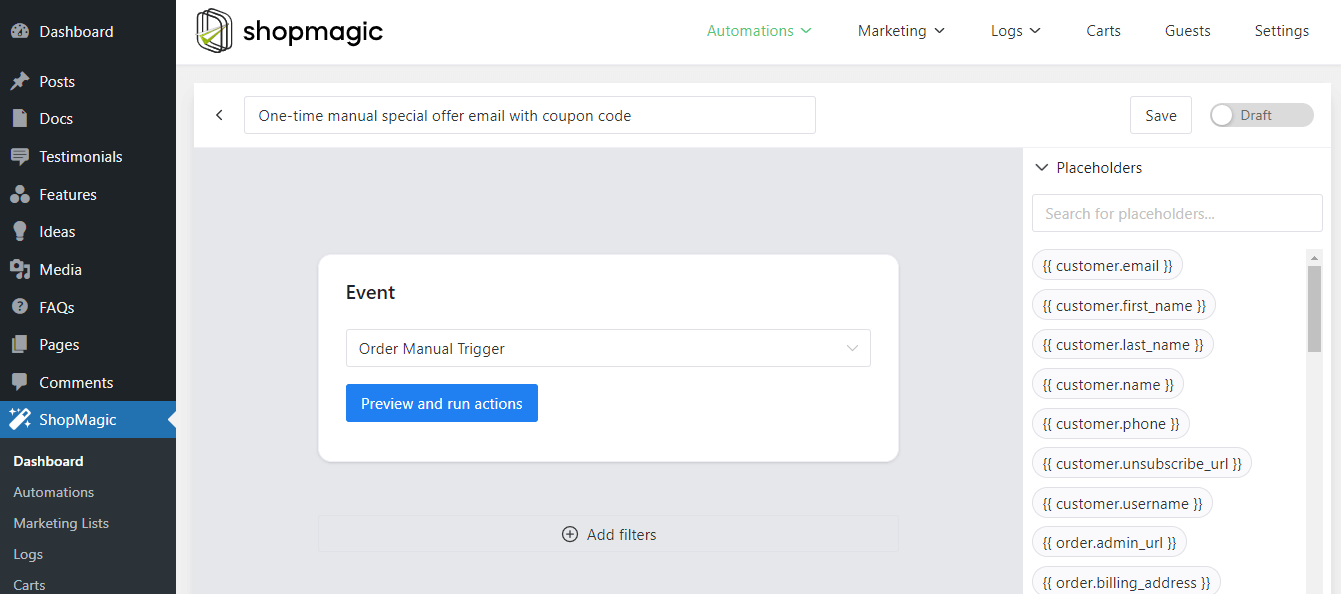Click the Ideas lightbulb icon
Viewport: 1341px width, 594px height.
[x=19, y=231]
